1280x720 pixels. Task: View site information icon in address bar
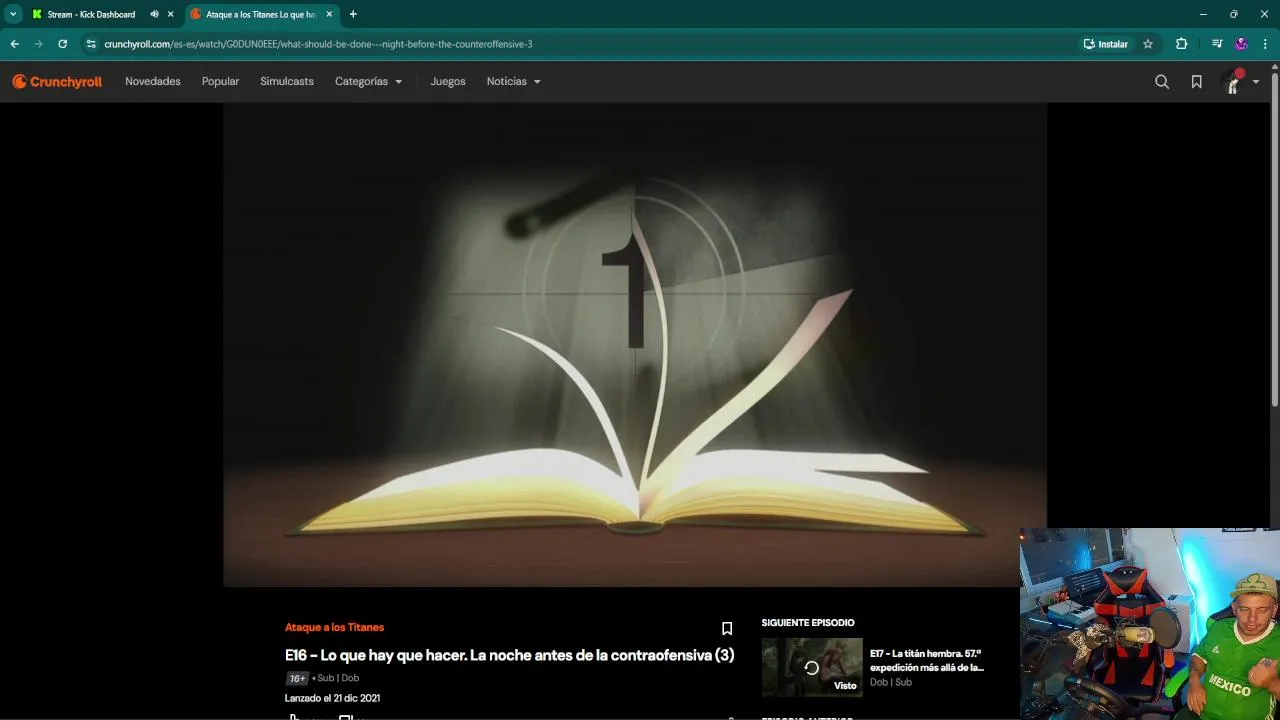pos(91,44)
